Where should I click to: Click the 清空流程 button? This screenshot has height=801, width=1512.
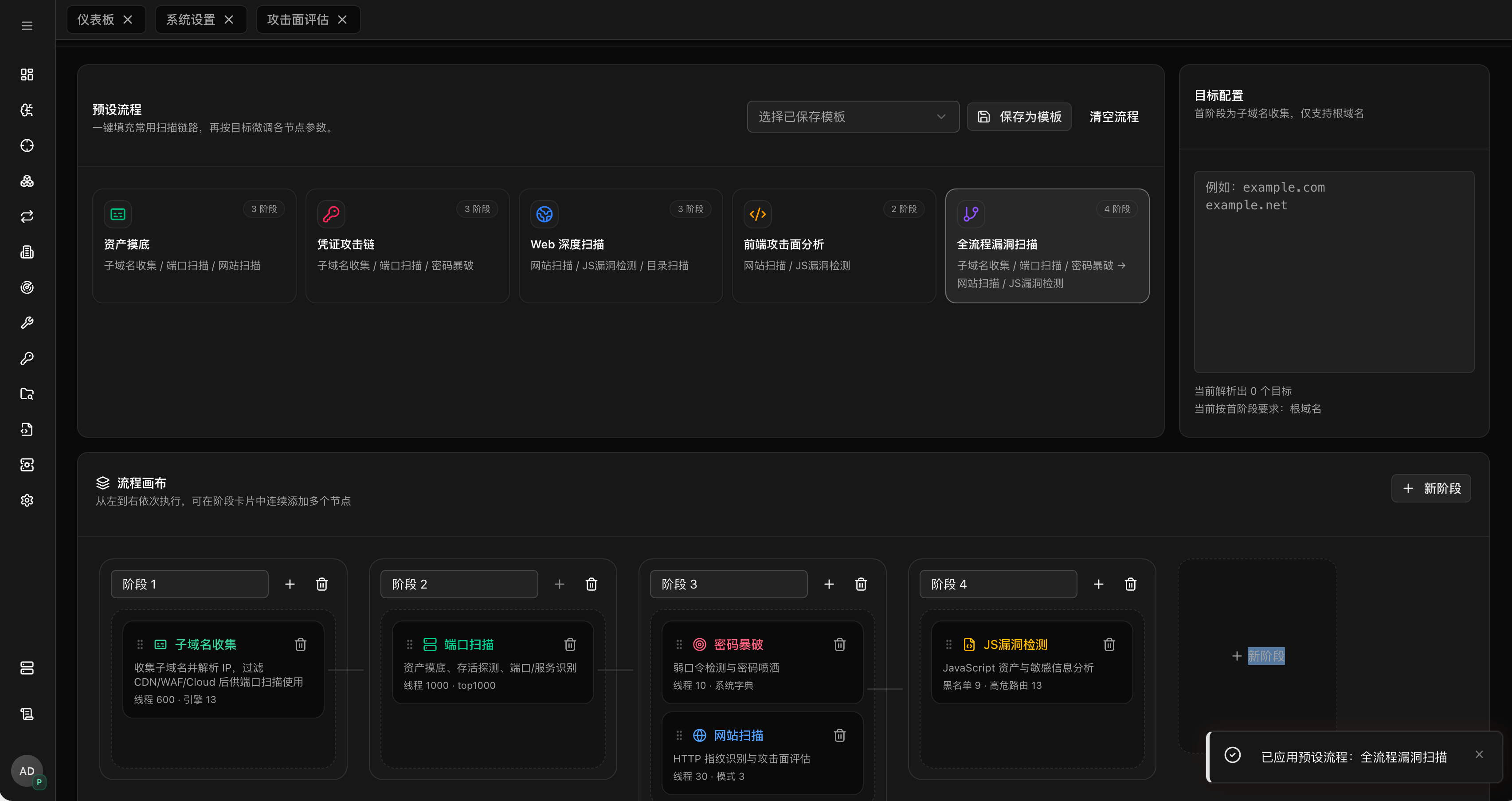click(1113, 117)
